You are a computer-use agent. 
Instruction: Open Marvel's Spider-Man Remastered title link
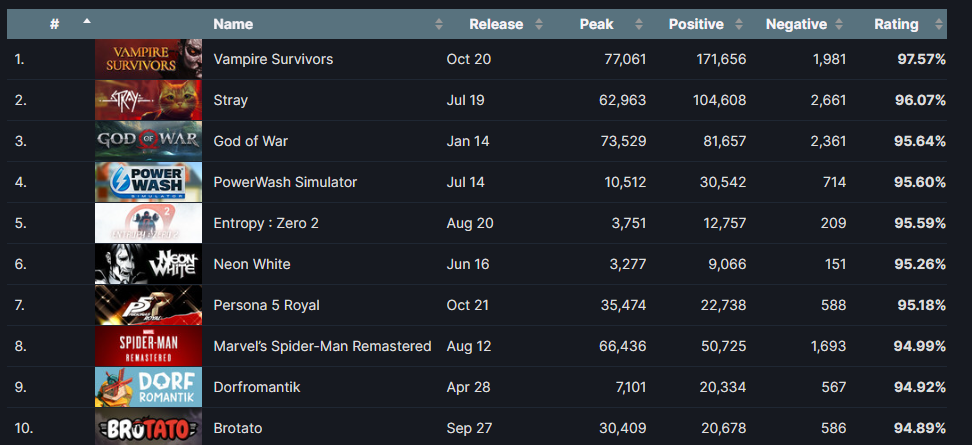click(322, 346)
